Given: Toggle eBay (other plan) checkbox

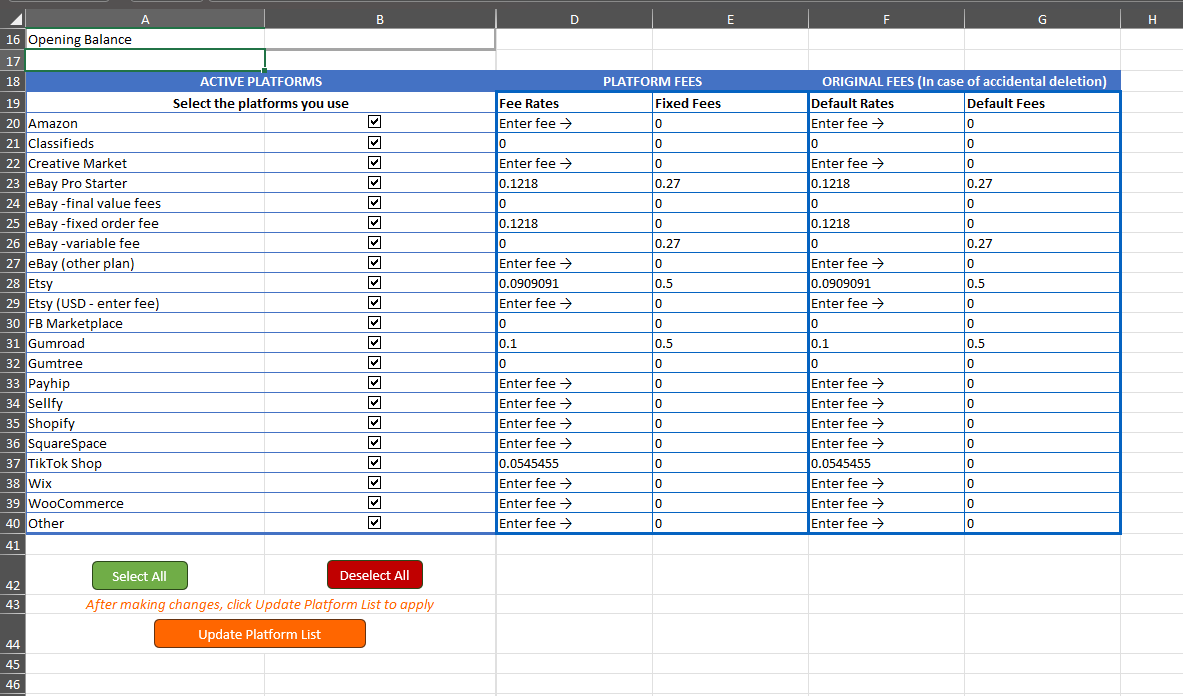Looking at the screenshot, I should pos(374,262).
